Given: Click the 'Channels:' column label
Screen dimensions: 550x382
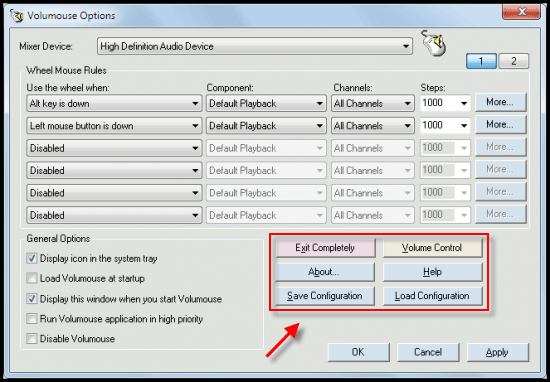Looking at the screenshot, I should (x=353, y=88).
